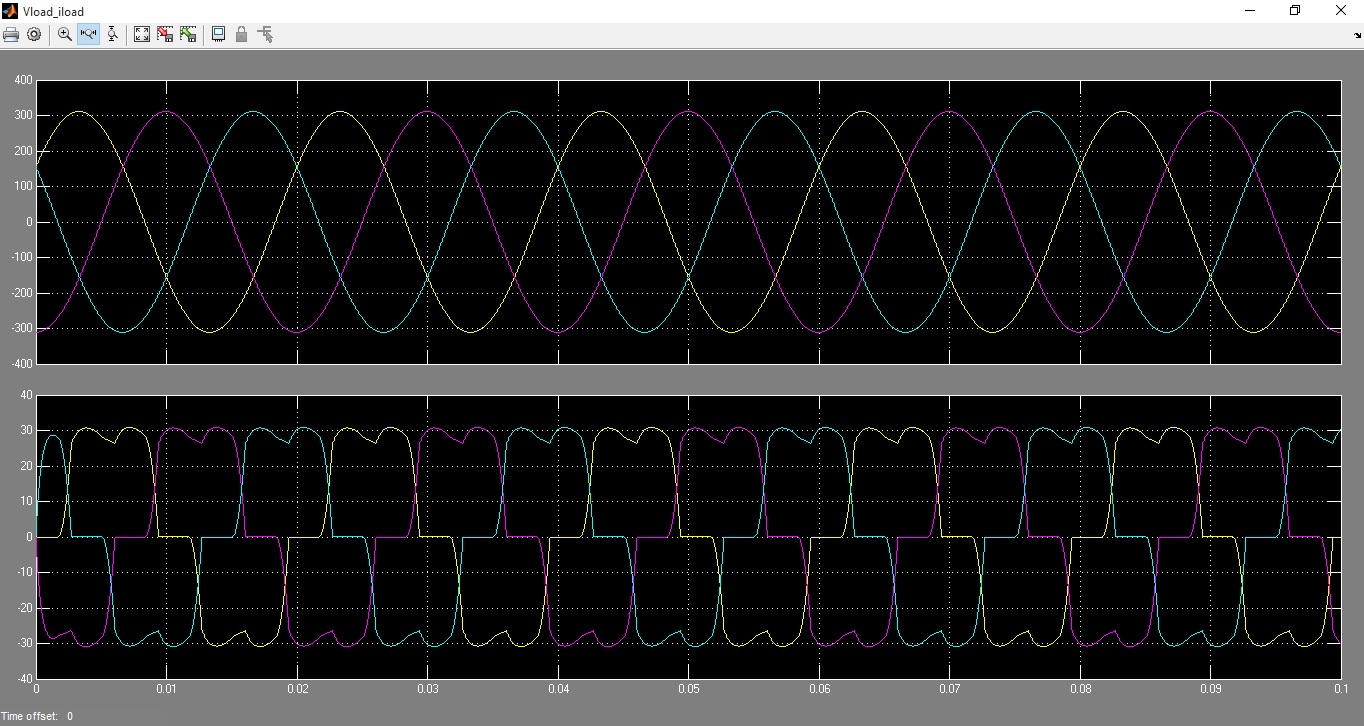Minimize the Vload_iload window

pyautogui.click(x=1250, y=11)
